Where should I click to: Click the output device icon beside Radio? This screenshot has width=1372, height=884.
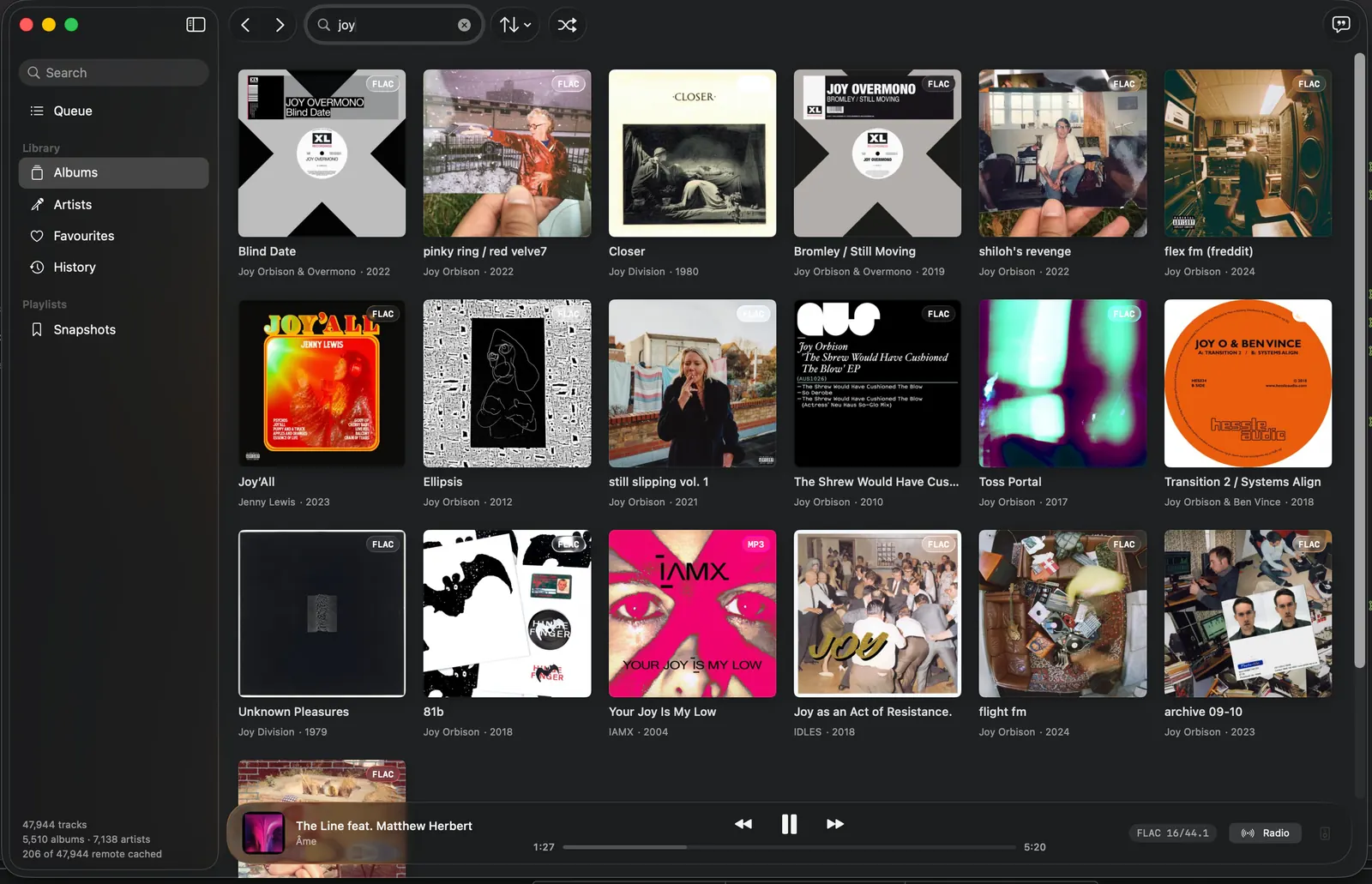pos(1325,833)
